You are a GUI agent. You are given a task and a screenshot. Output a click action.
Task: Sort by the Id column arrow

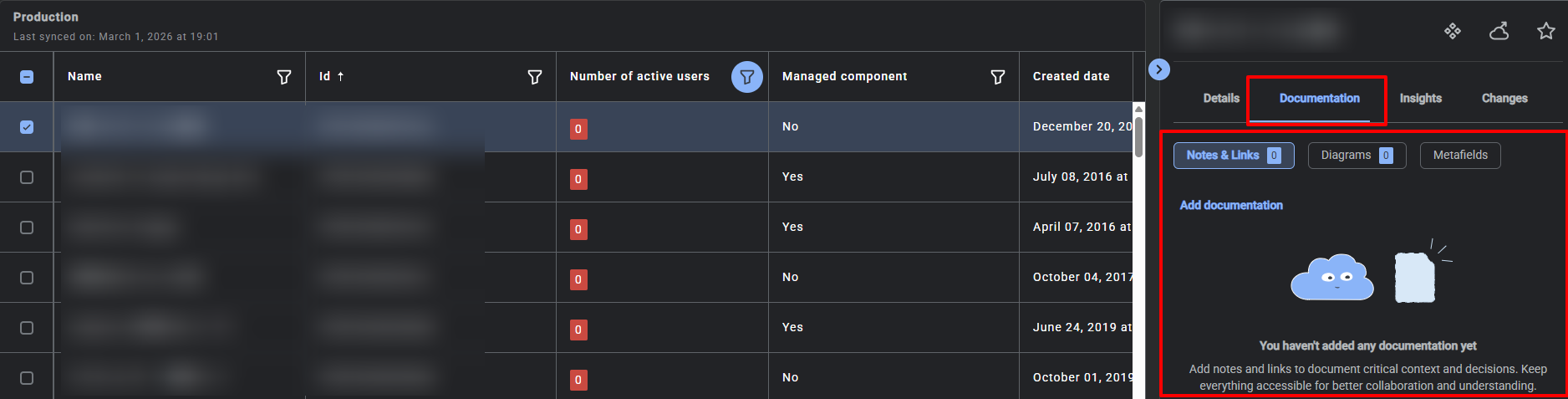point(341,76)
